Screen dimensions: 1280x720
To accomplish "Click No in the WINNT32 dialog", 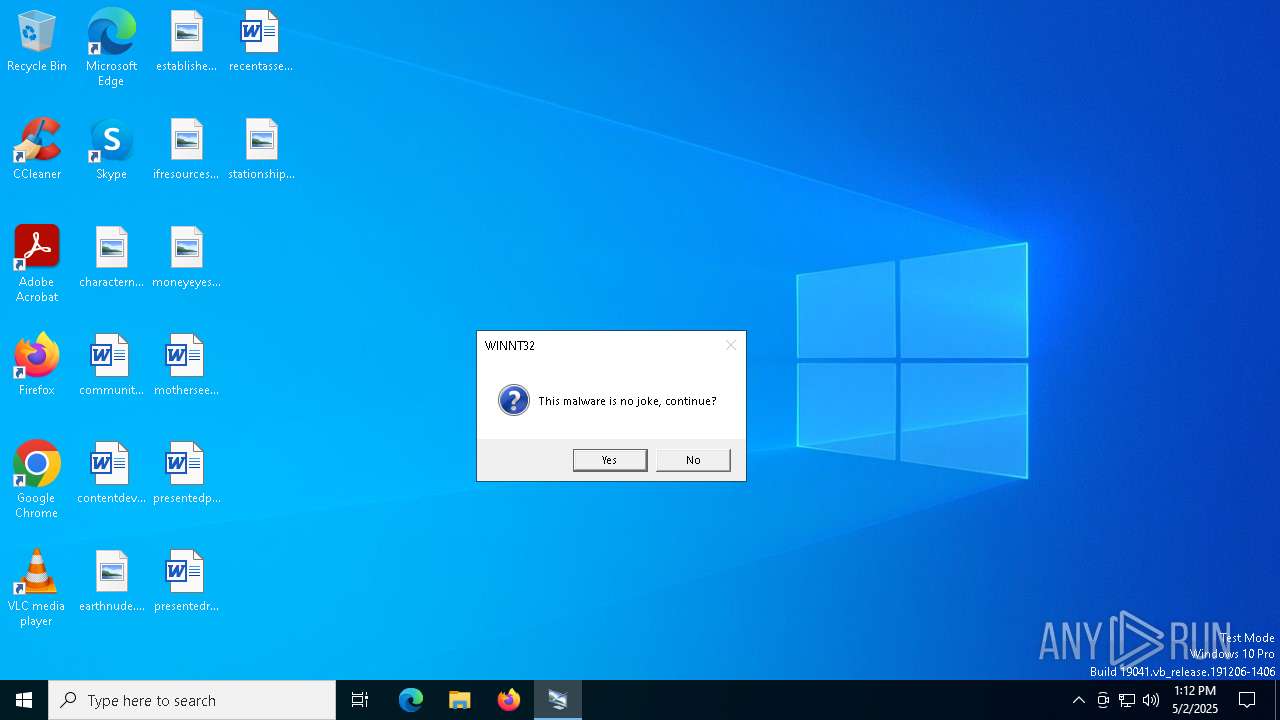I will (693, 460).
